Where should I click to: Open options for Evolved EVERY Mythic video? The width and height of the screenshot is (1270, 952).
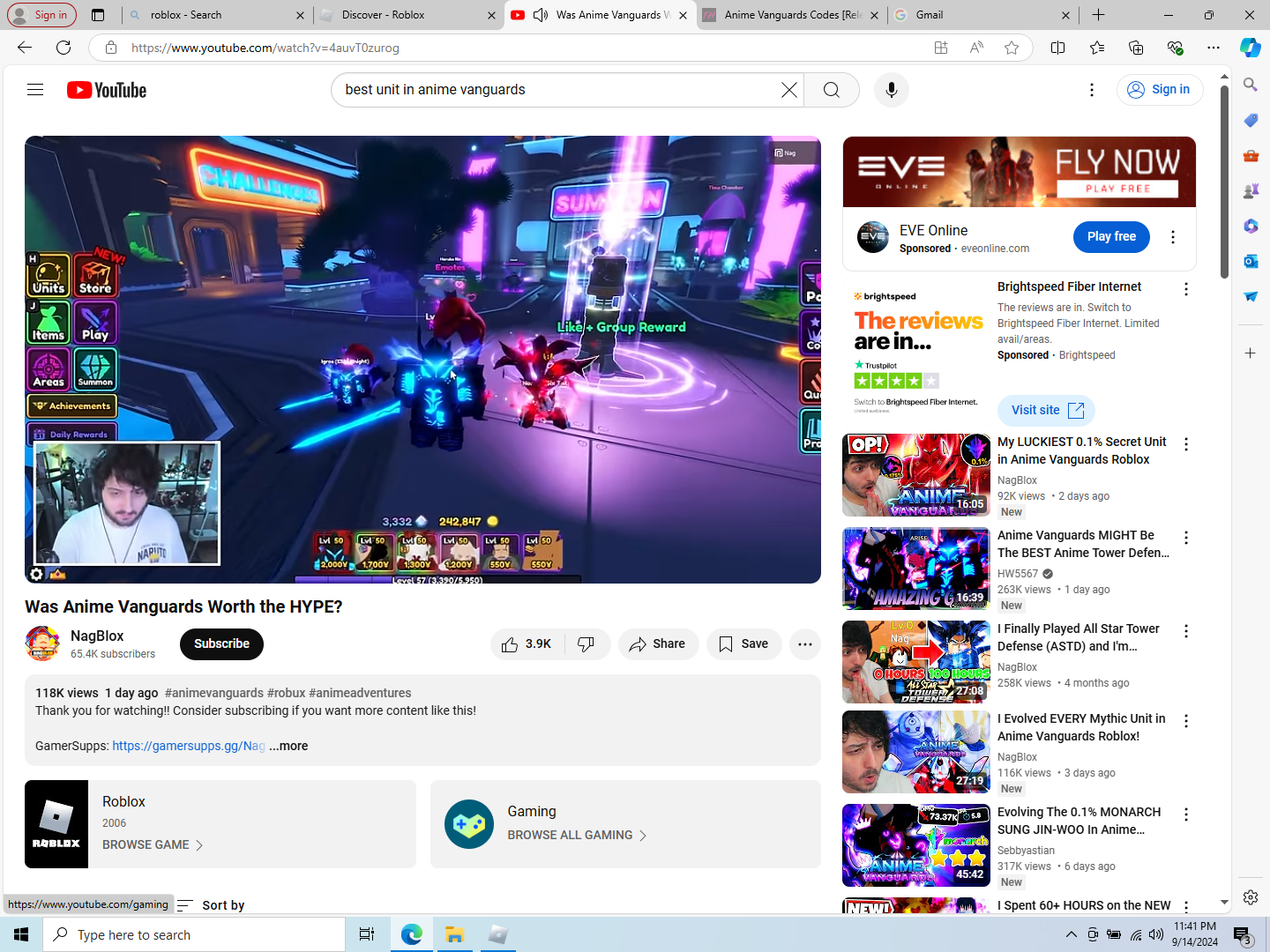[1186, 721]
